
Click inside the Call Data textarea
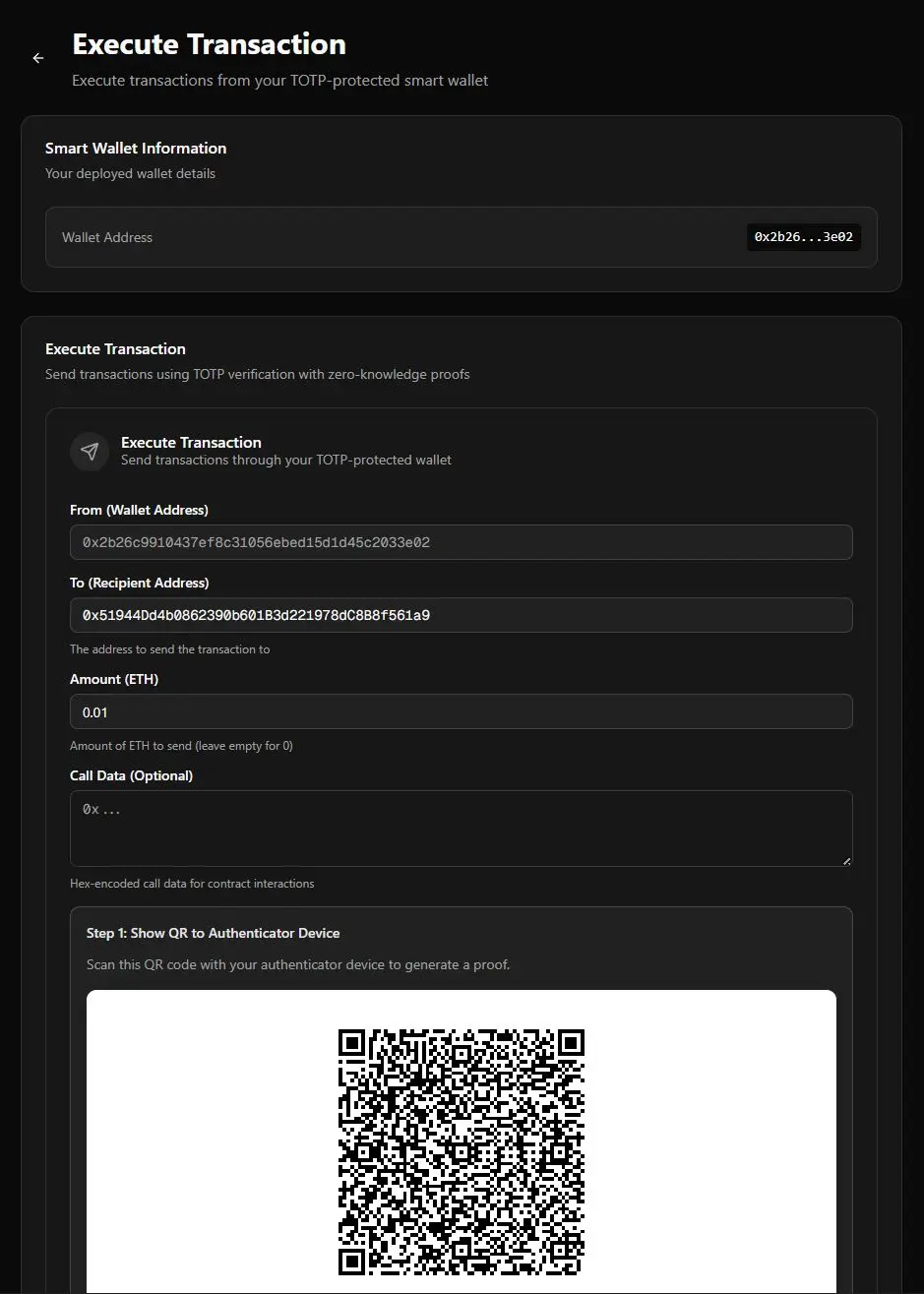(461, 828)
